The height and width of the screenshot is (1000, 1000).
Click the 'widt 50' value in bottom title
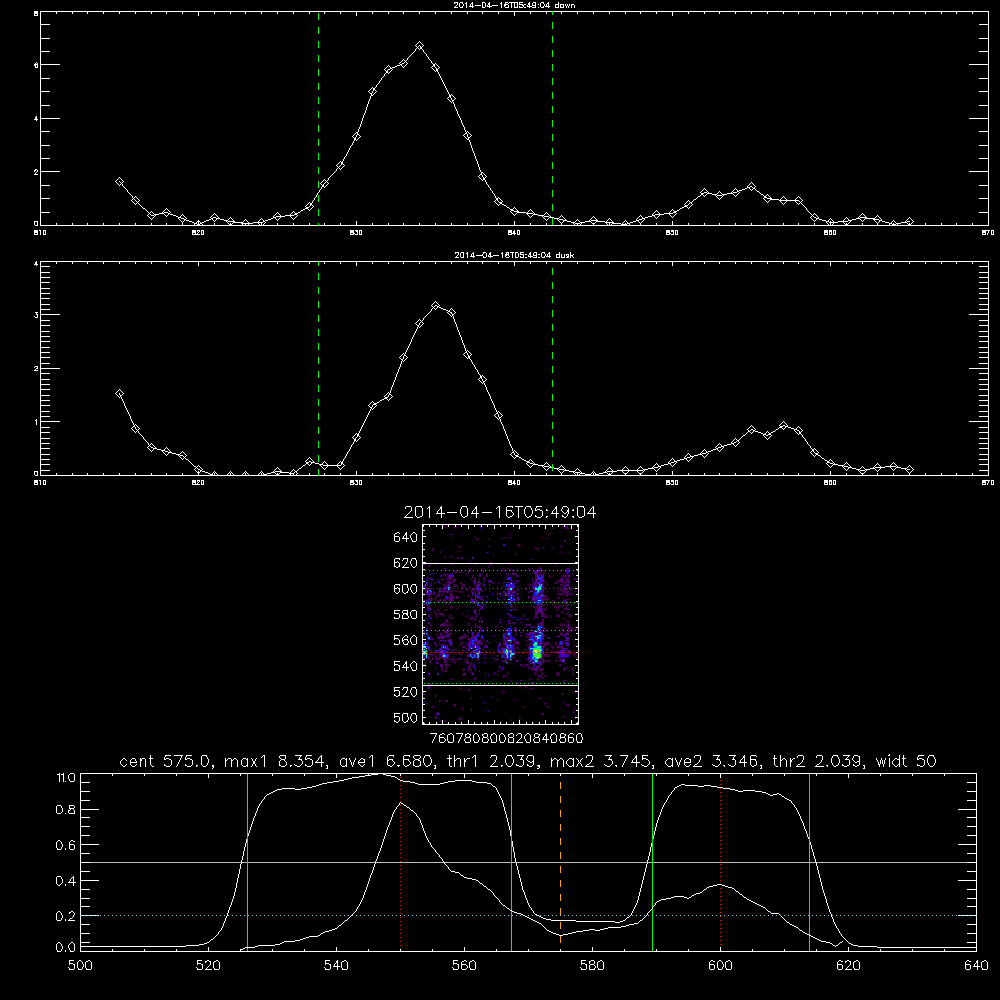[x=906, y=761]
